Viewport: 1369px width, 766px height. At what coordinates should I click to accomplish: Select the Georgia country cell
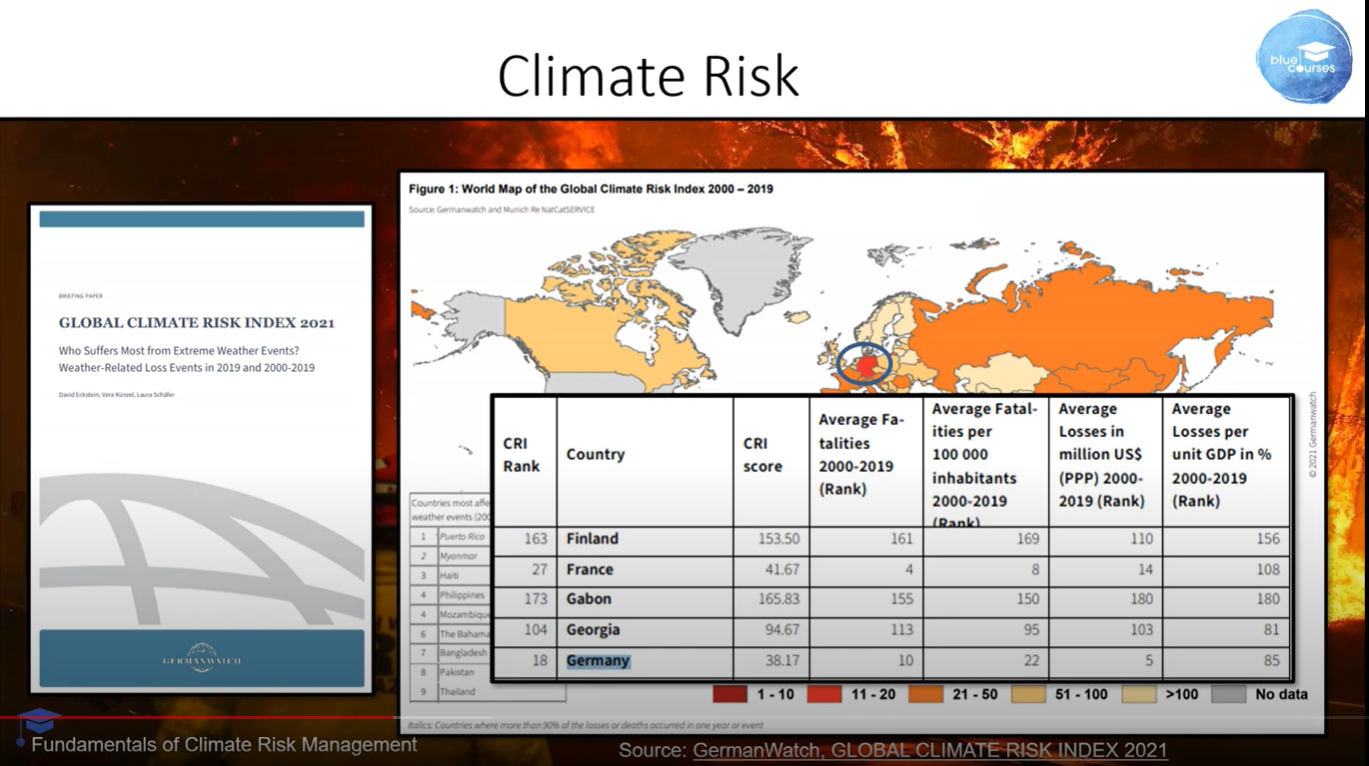pyautogui.click(x=593, y=630)
